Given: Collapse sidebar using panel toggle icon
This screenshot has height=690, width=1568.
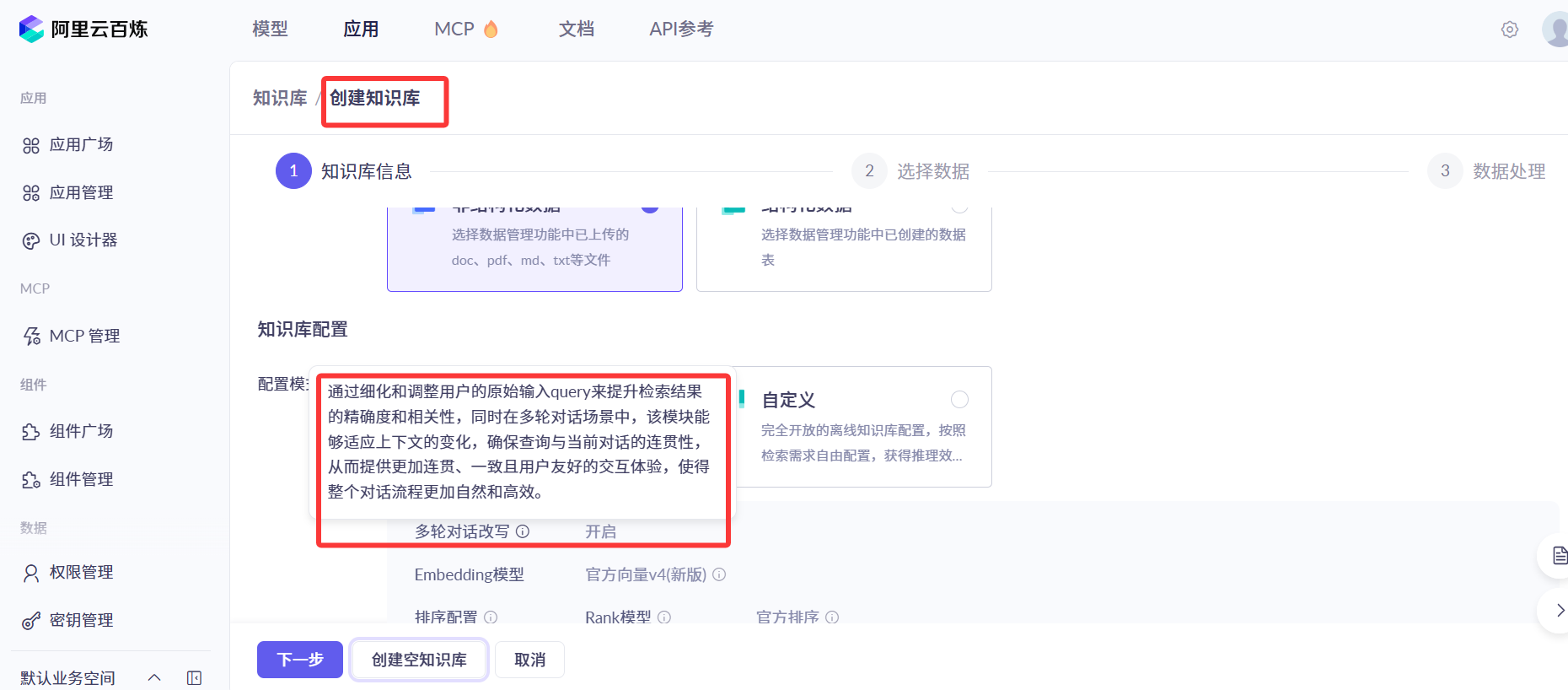Looking at the screenshot, I should [x=195, y=678].
